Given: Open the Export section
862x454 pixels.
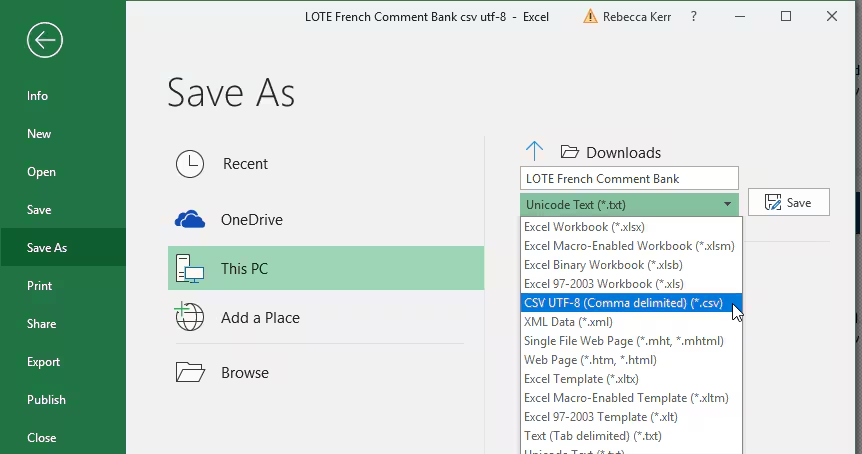Looking at the screenshot, I should tap(63, 362).
